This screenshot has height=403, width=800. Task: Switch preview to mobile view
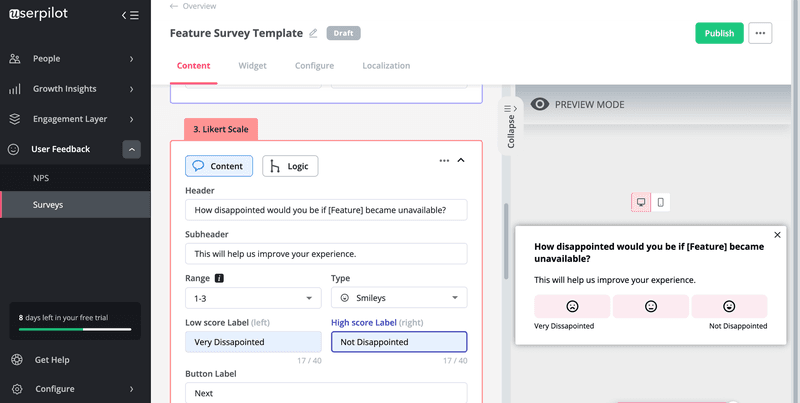click(x=661, y=203)
